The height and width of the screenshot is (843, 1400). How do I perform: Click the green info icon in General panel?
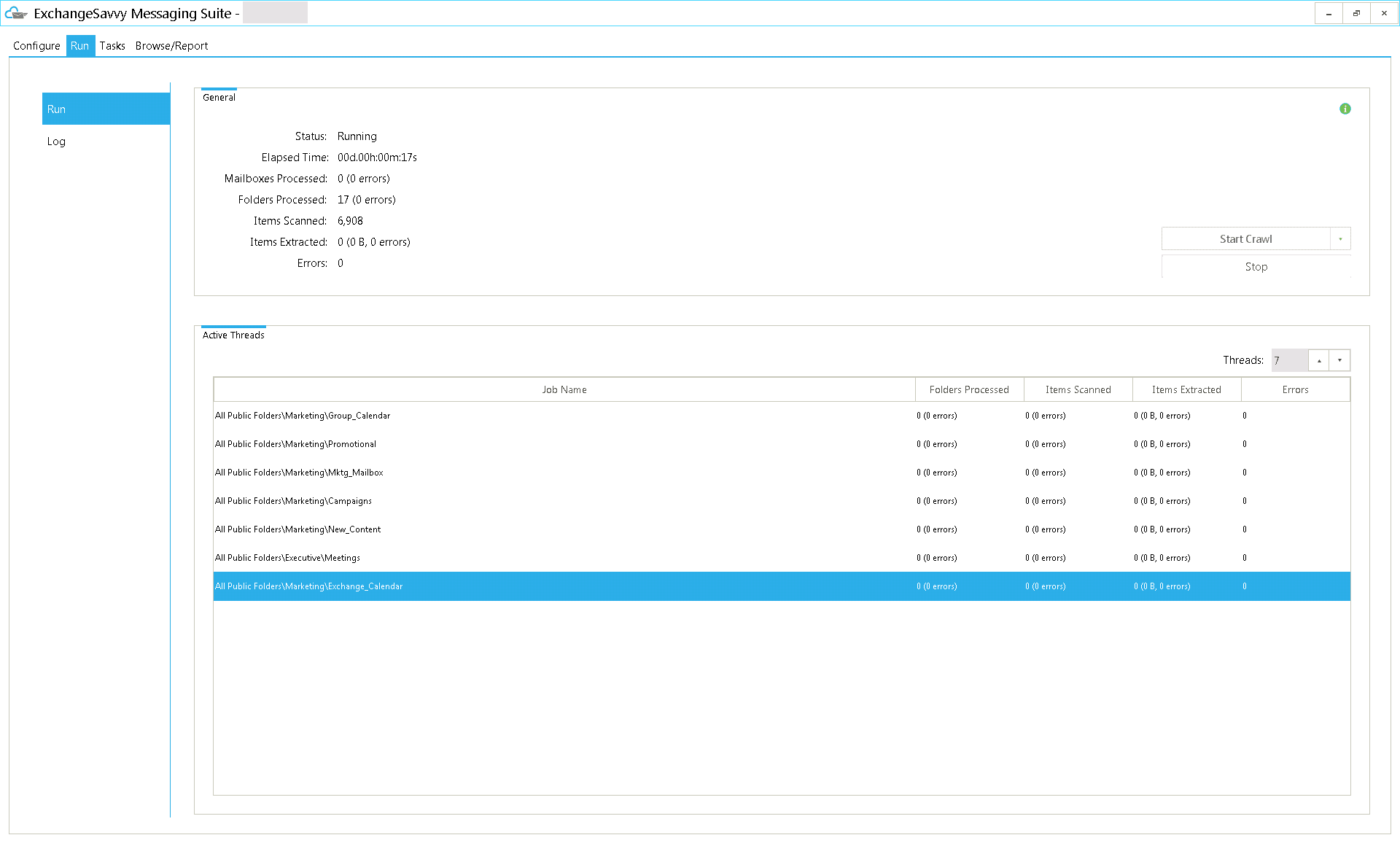tap(1345, 109)
